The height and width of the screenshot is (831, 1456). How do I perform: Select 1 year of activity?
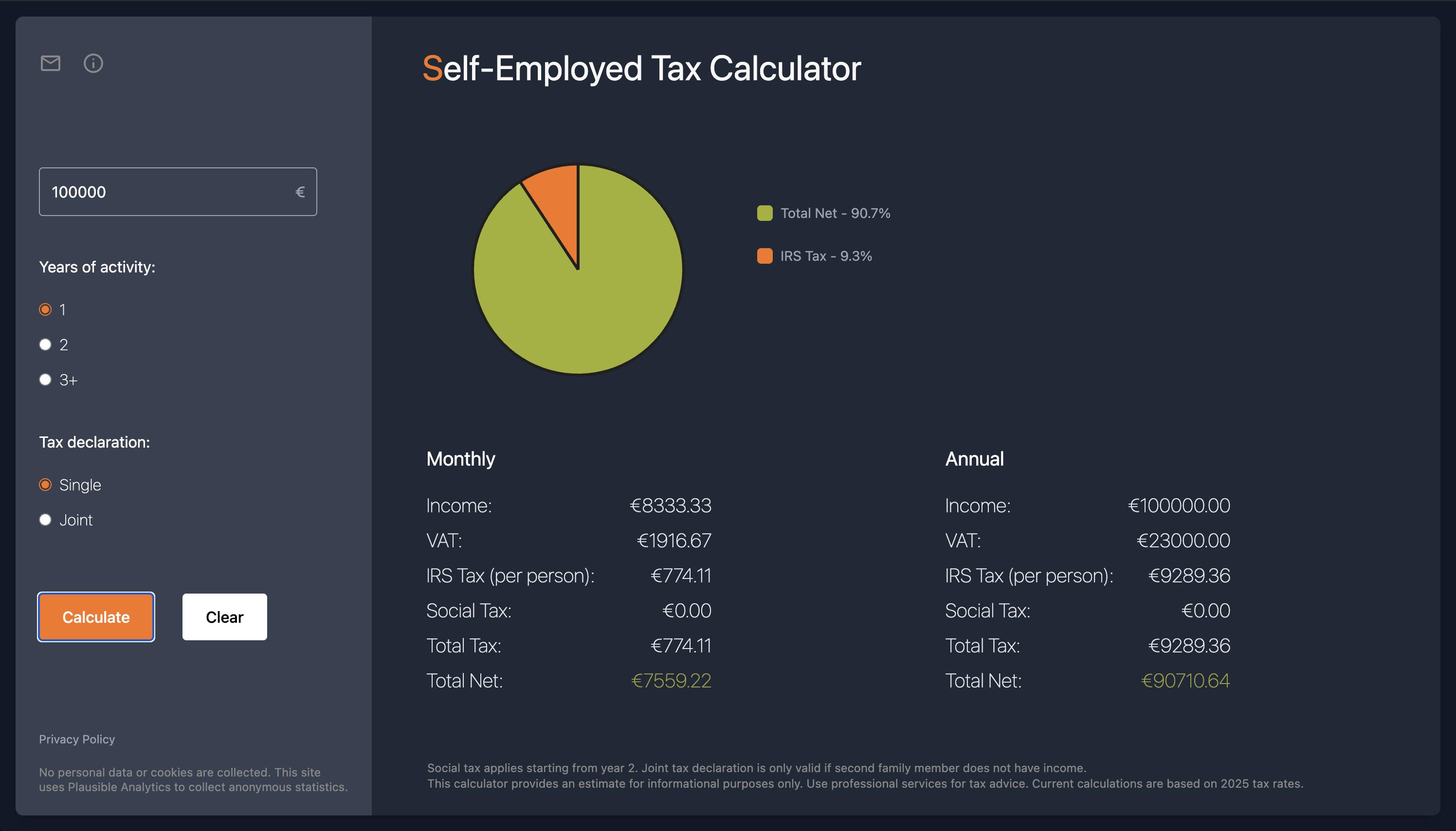point(45,309)
